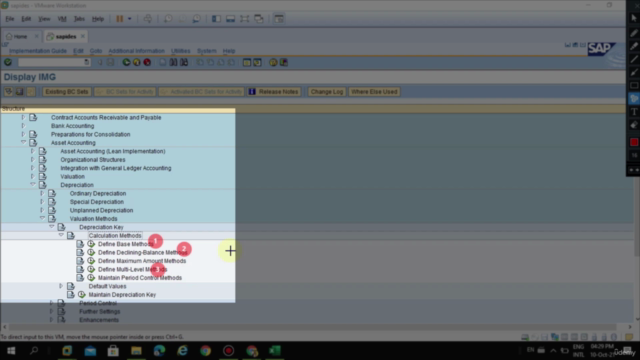The image size is (640, 360).
Task: Select the text tool in annotation sidebar
Action: click(x=634, y=112)
